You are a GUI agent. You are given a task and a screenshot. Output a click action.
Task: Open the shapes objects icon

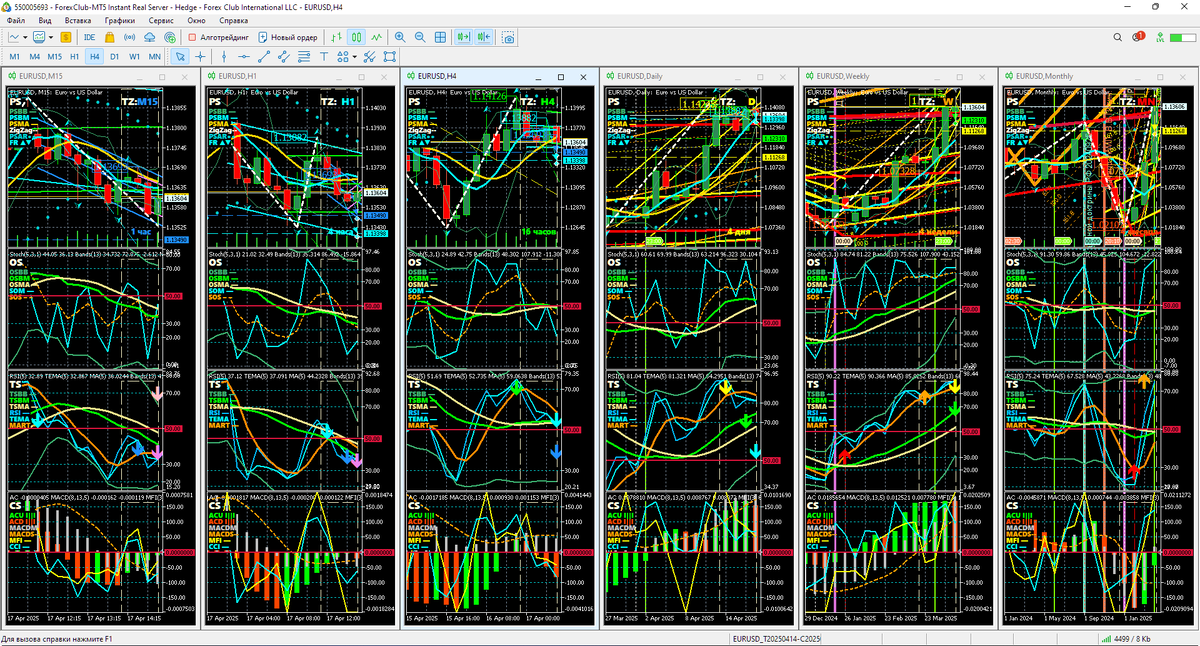[342, 57]
